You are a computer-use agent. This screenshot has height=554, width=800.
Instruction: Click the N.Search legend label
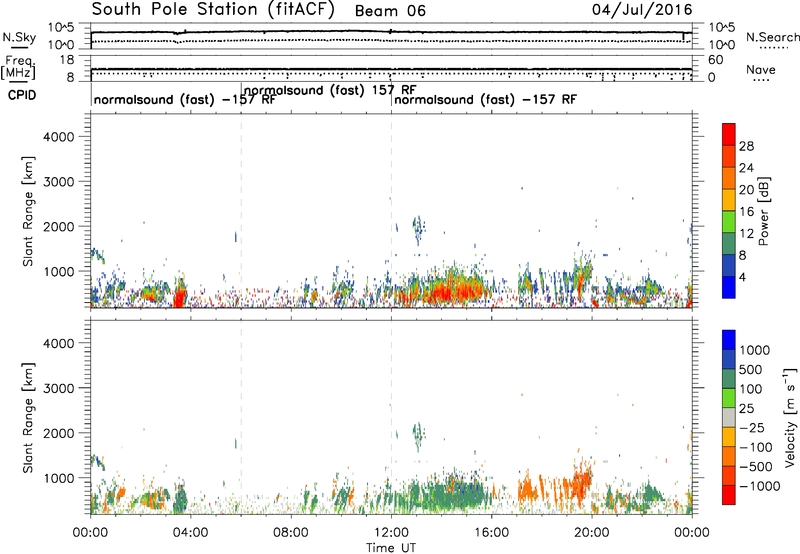tap(772, 37)
